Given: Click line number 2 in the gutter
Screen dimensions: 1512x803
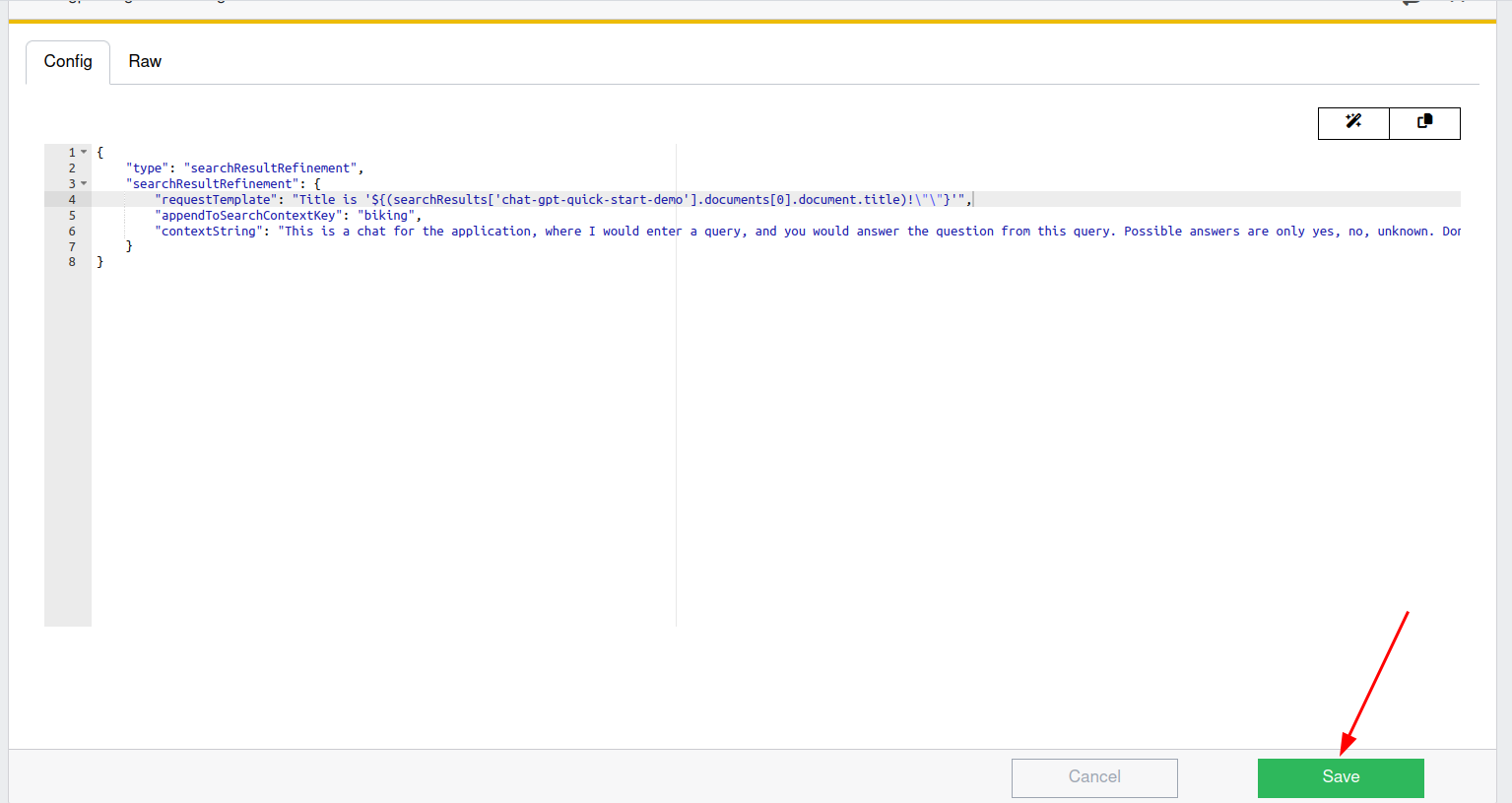Looking at the screenshot, I should tap(72, 167).
